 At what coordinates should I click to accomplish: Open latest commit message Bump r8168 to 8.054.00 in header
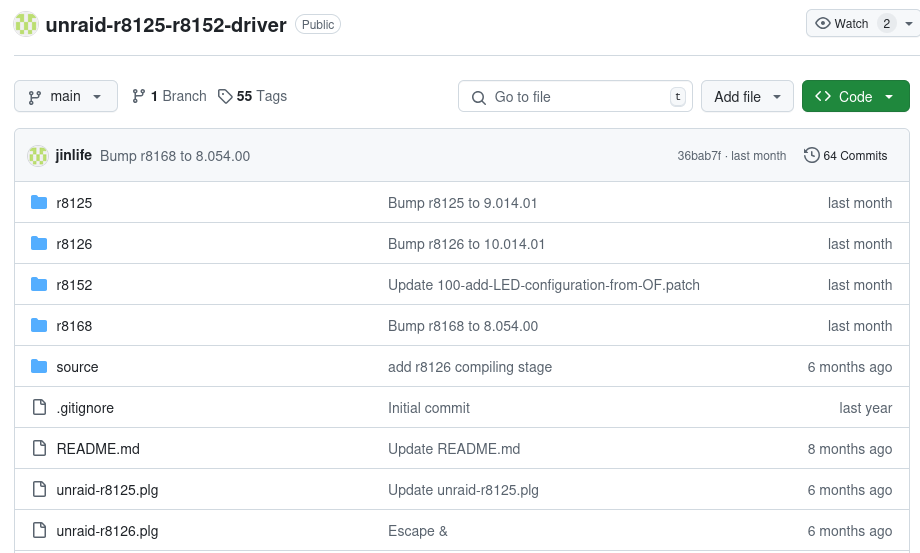(x=175, y=156)
